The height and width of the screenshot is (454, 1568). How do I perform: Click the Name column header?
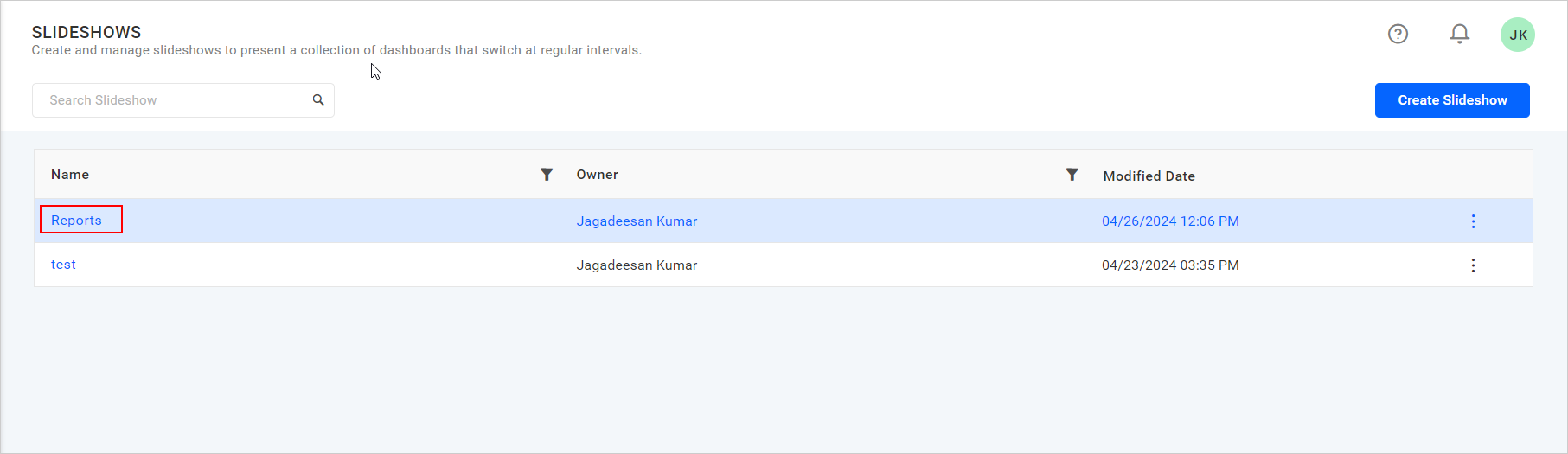pyautogui.click(x=70, y=175)
